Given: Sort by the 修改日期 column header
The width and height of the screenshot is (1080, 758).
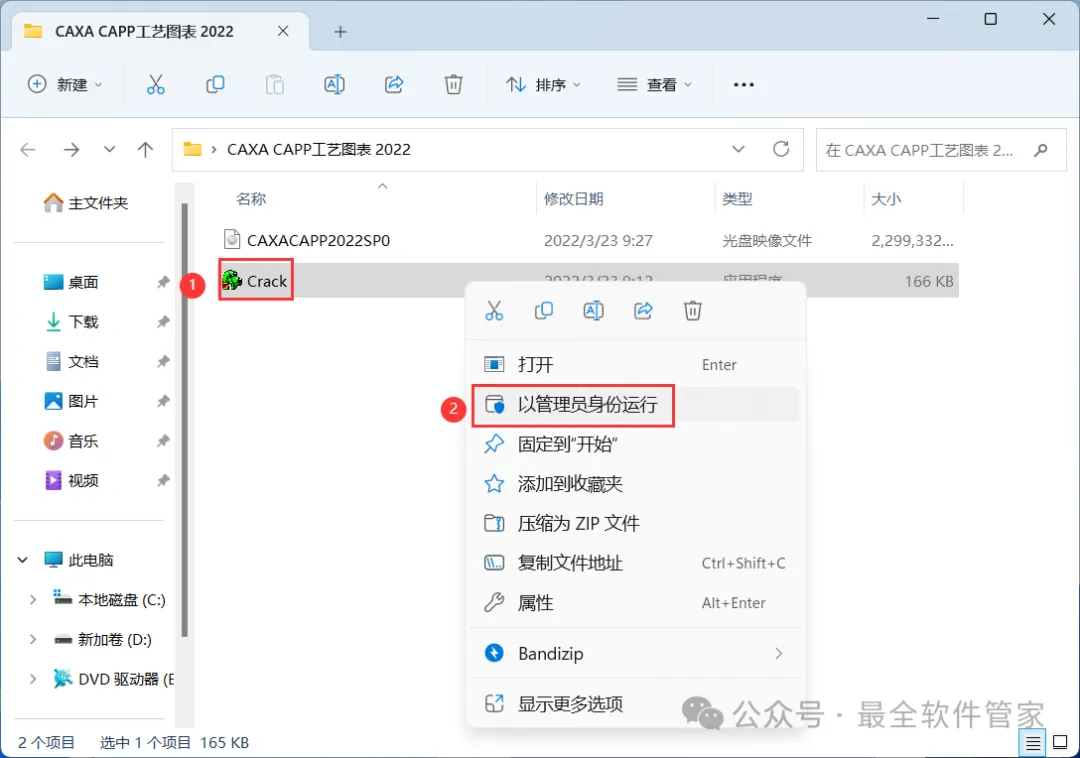Looking at the screenshot, I should pyautogui.click(x=574, y=199).
